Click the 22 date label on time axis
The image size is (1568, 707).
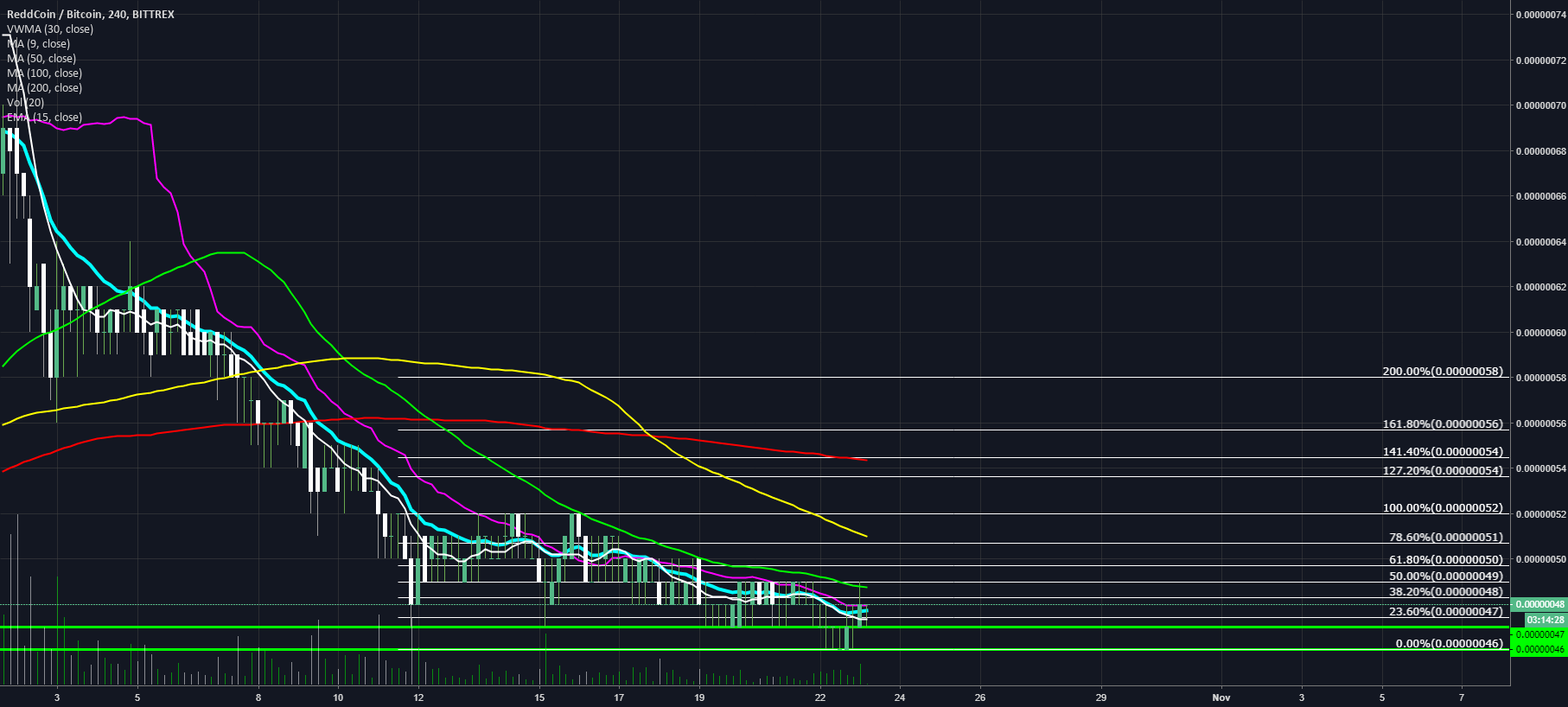(820, 697)
